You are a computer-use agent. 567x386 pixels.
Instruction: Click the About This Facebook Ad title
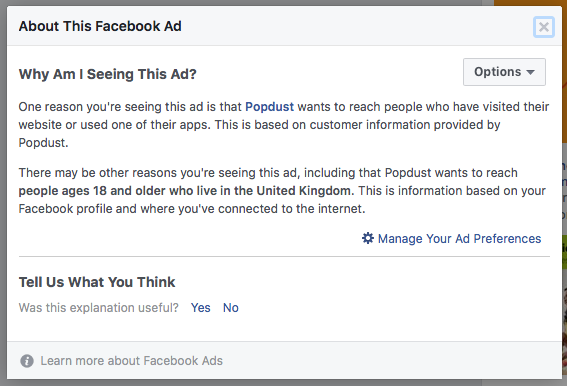pos(100,26)
